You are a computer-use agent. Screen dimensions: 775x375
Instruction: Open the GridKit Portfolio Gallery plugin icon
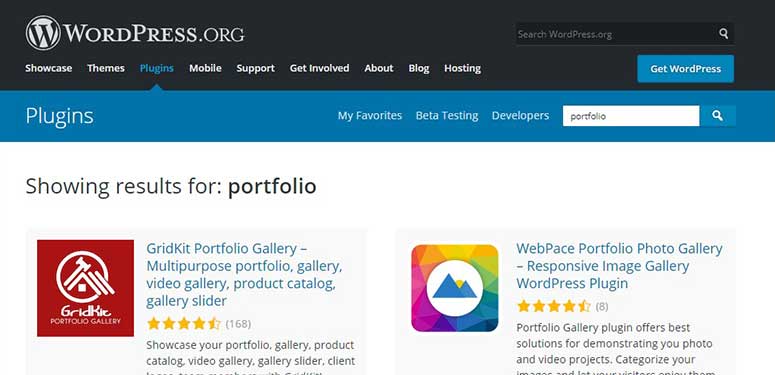pos(86,288)
